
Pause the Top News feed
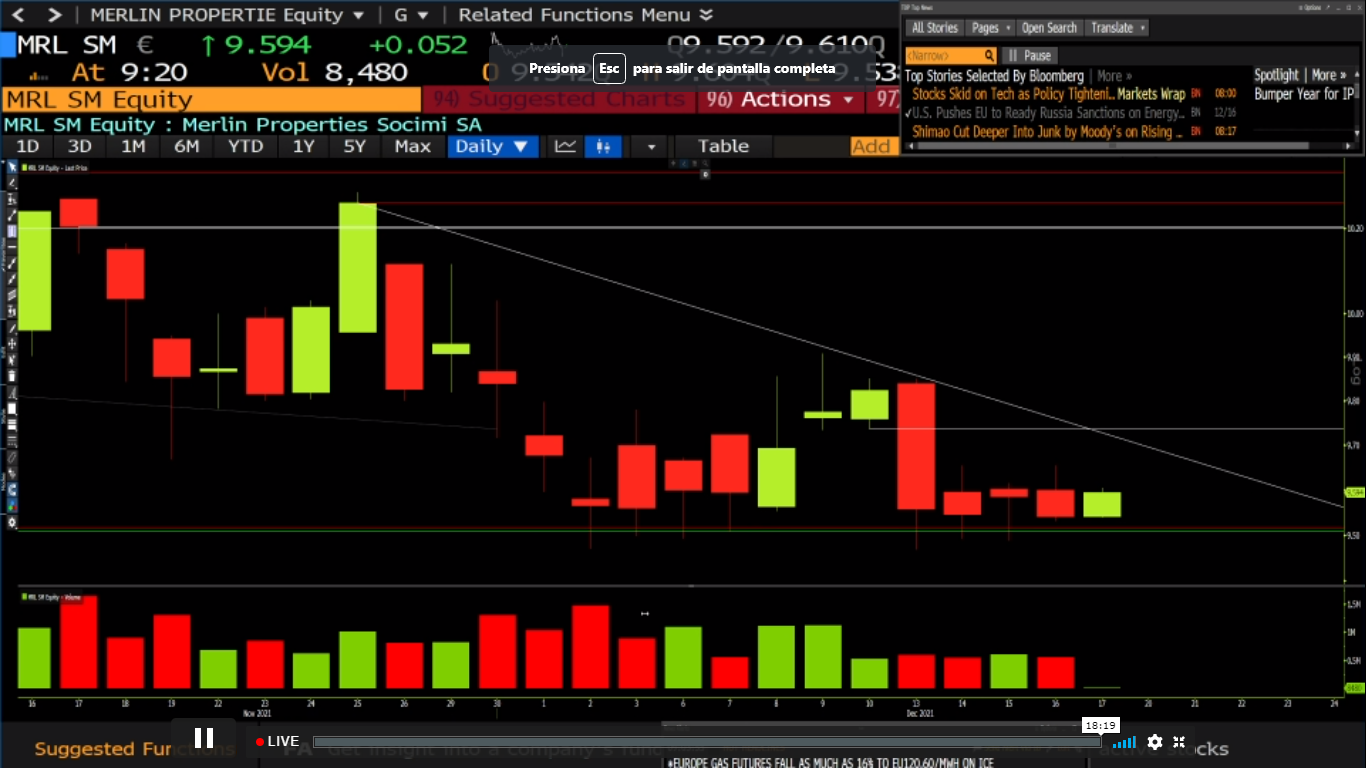[x=1029, y=56]
